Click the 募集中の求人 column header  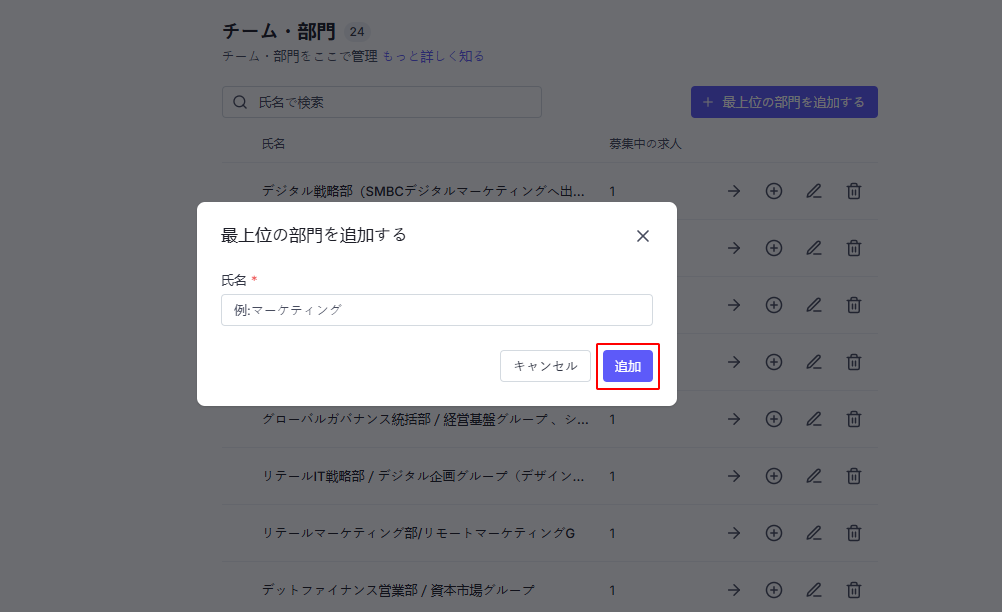click(x=645, y=144)
